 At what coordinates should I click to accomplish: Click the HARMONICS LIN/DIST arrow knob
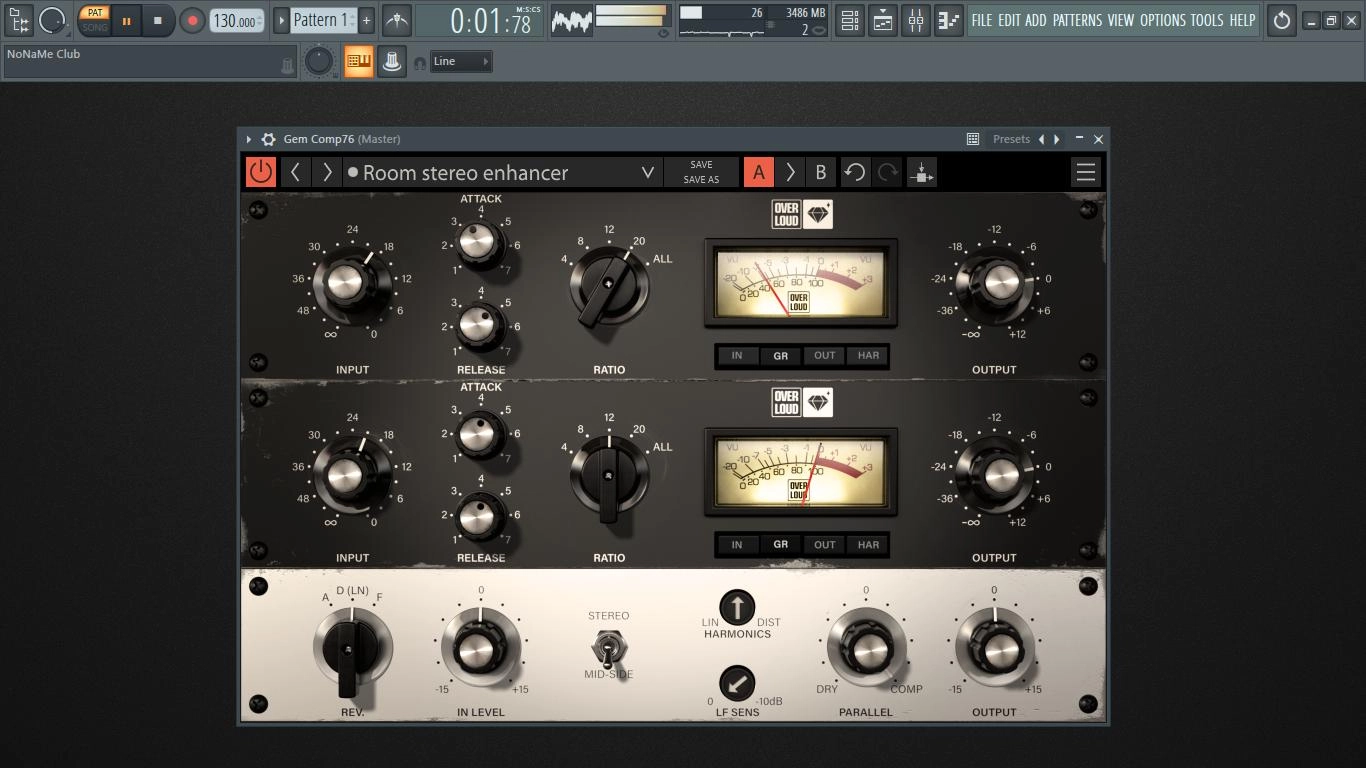click(737, 607)
